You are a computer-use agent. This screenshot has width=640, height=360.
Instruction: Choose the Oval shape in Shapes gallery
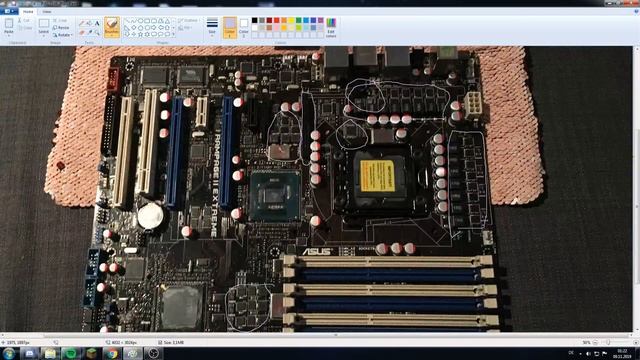[140, 21]
